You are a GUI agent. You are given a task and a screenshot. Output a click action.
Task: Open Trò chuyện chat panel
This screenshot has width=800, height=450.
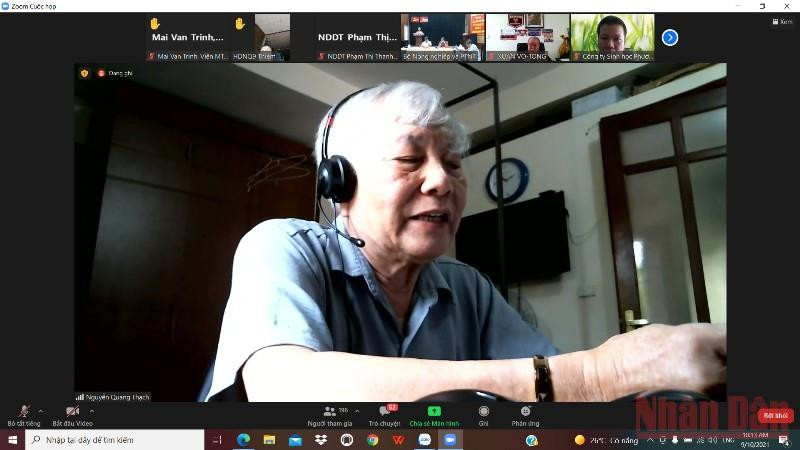pos(385,416)
